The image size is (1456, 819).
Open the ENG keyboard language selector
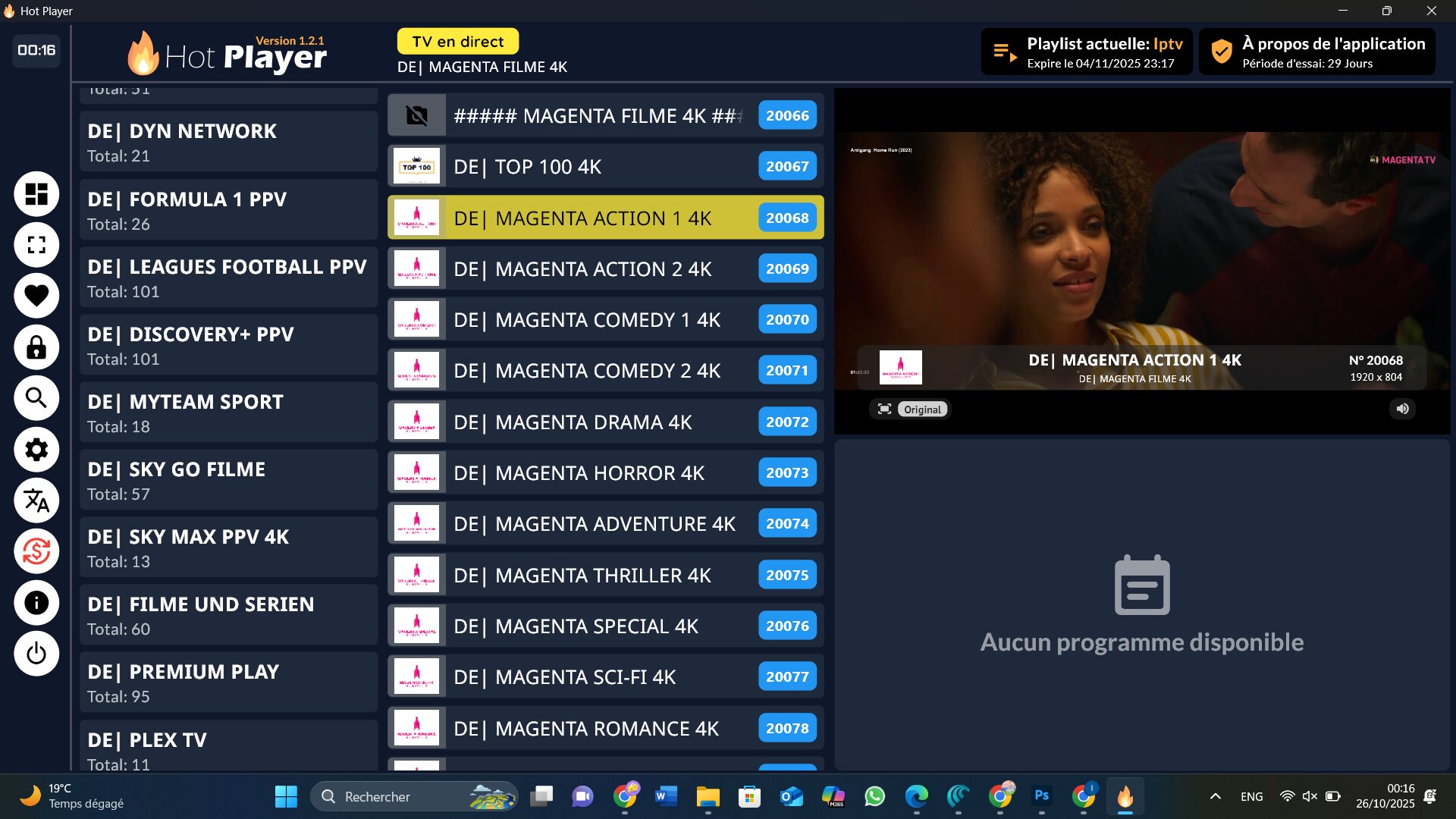pos(1250,796)
